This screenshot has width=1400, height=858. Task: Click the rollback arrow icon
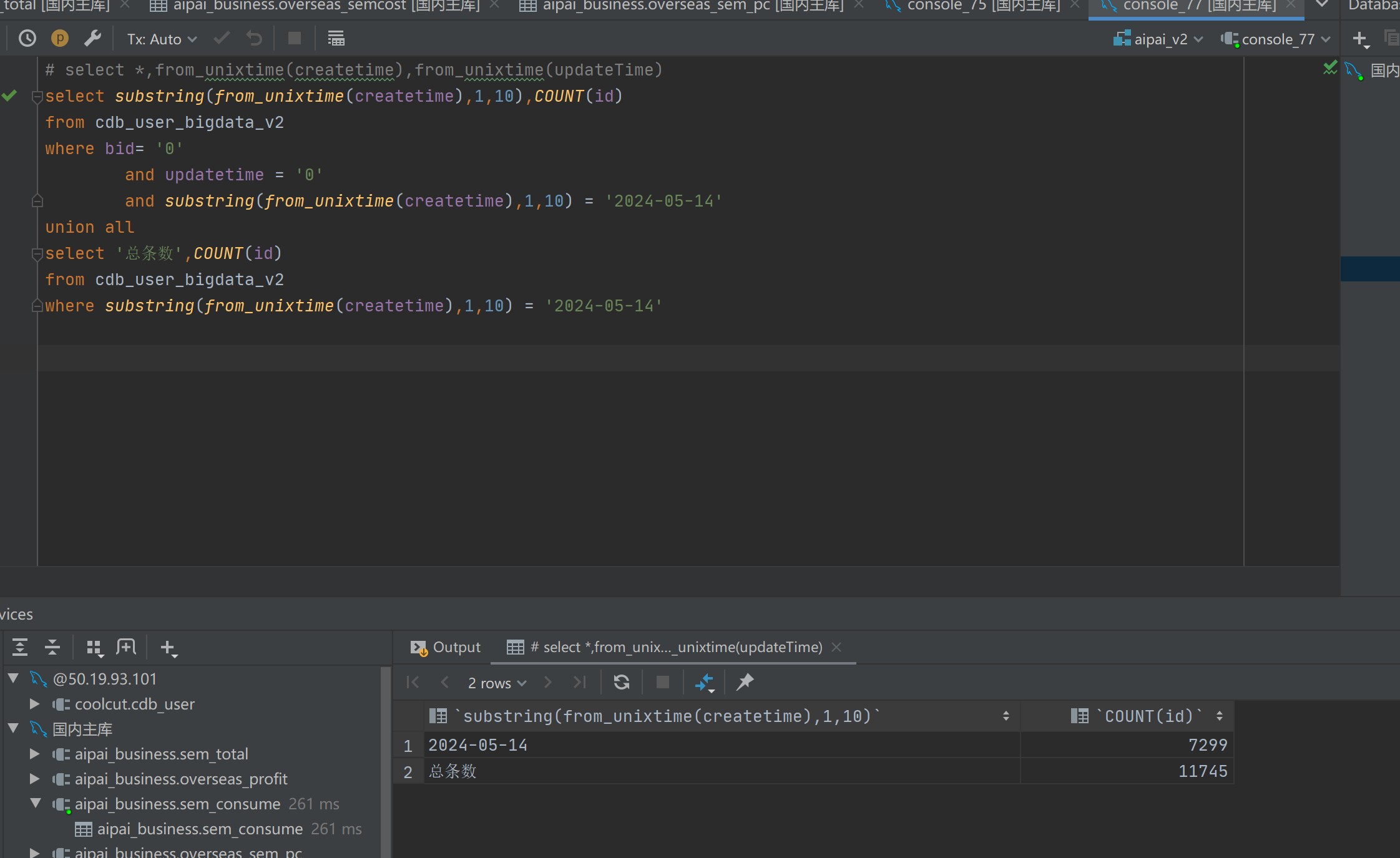point(254,39)
